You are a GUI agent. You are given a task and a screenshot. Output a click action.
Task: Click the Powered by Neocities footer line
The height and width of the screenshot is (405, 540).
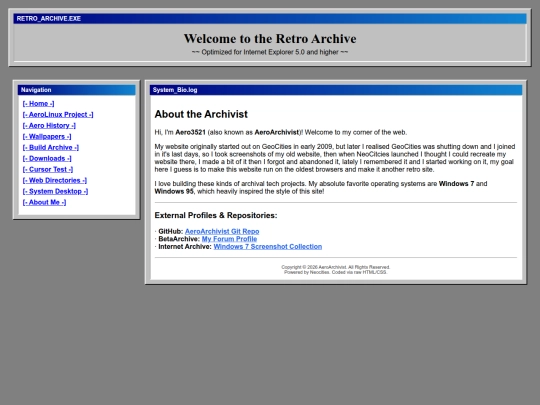[x=336, y=272]
